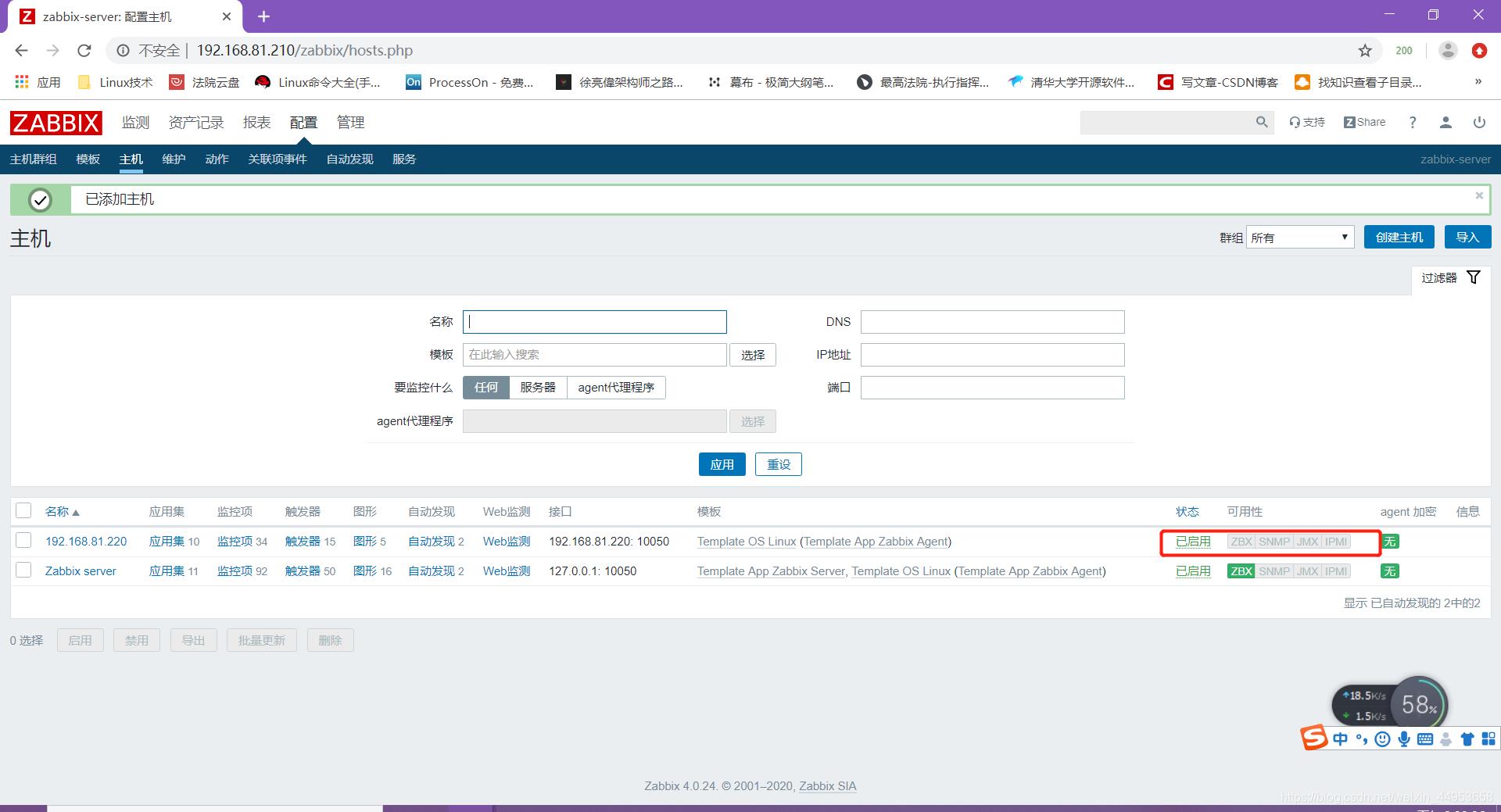Sort hosts by status column
The image size is (1501, 812).
click(x=1187, y=512)
